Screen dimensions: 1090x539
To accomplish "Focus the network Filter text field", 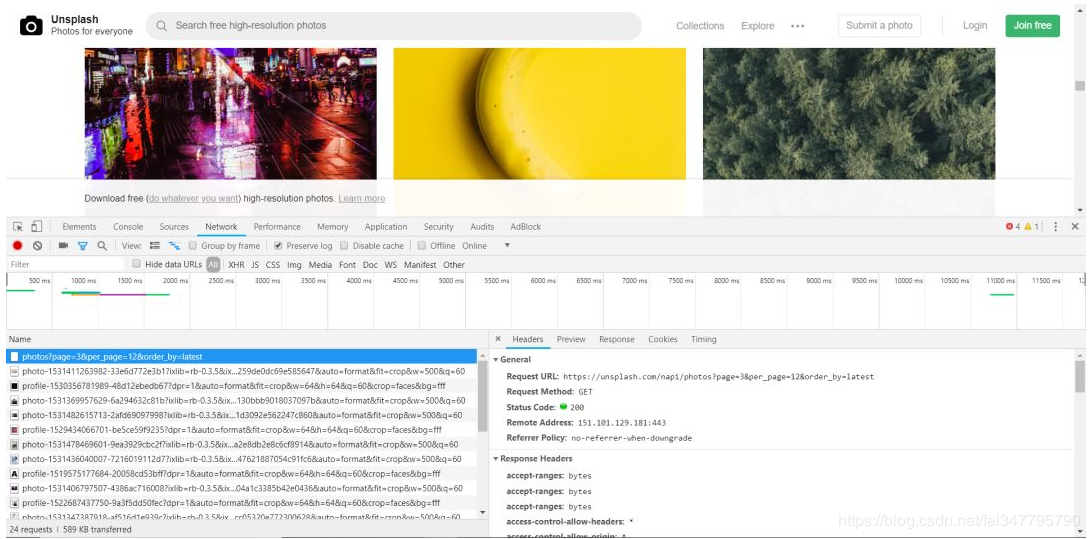I will click(x=66, y=264).
